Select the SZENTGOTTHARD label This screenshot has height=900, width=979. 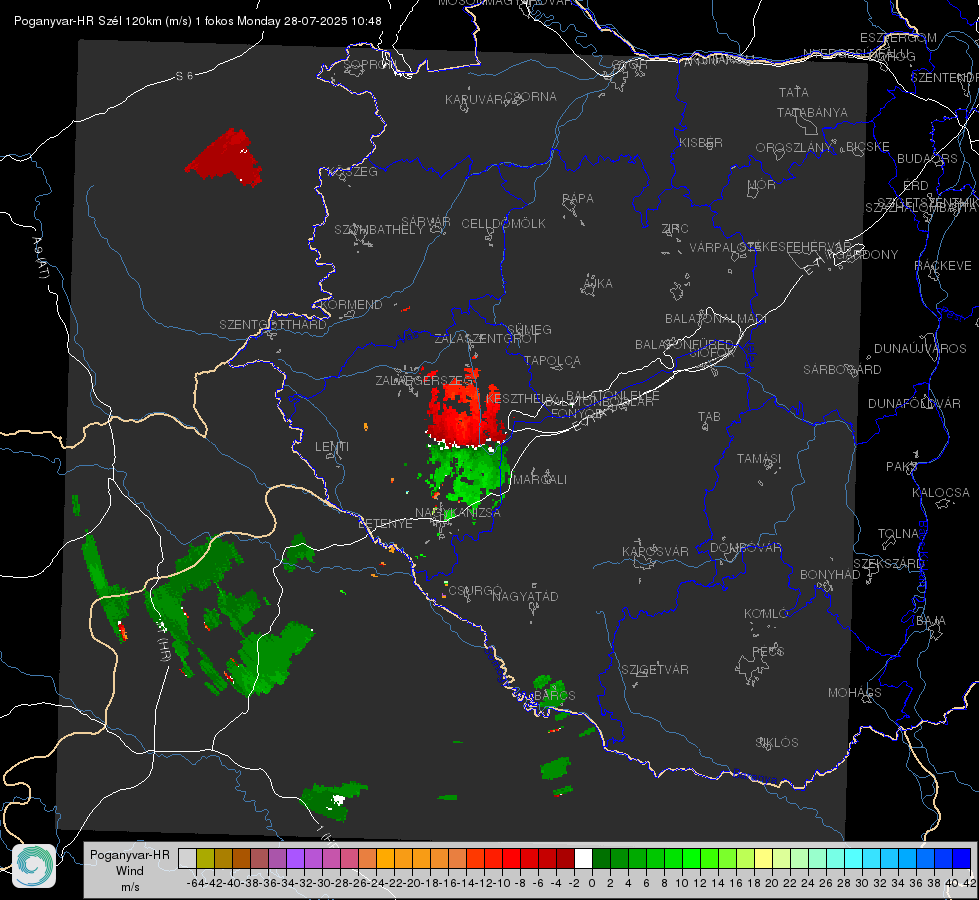tap(273, 325)
